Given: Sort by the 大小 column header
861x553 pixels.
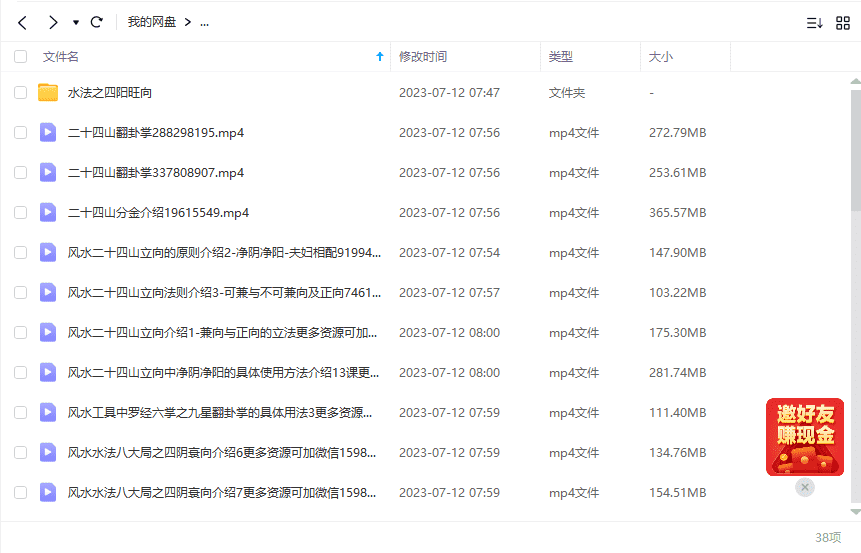Looking at the screenshot, I should click(661, 57).
